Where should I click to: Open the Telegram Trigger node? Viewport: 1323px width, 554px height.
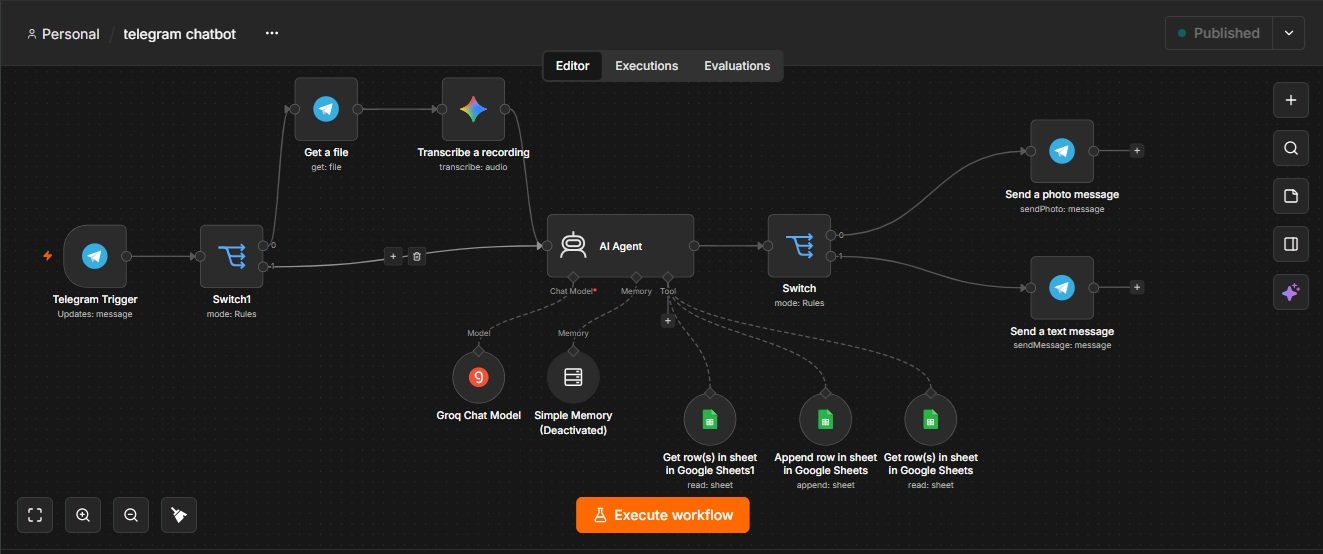tap(95, 256)
